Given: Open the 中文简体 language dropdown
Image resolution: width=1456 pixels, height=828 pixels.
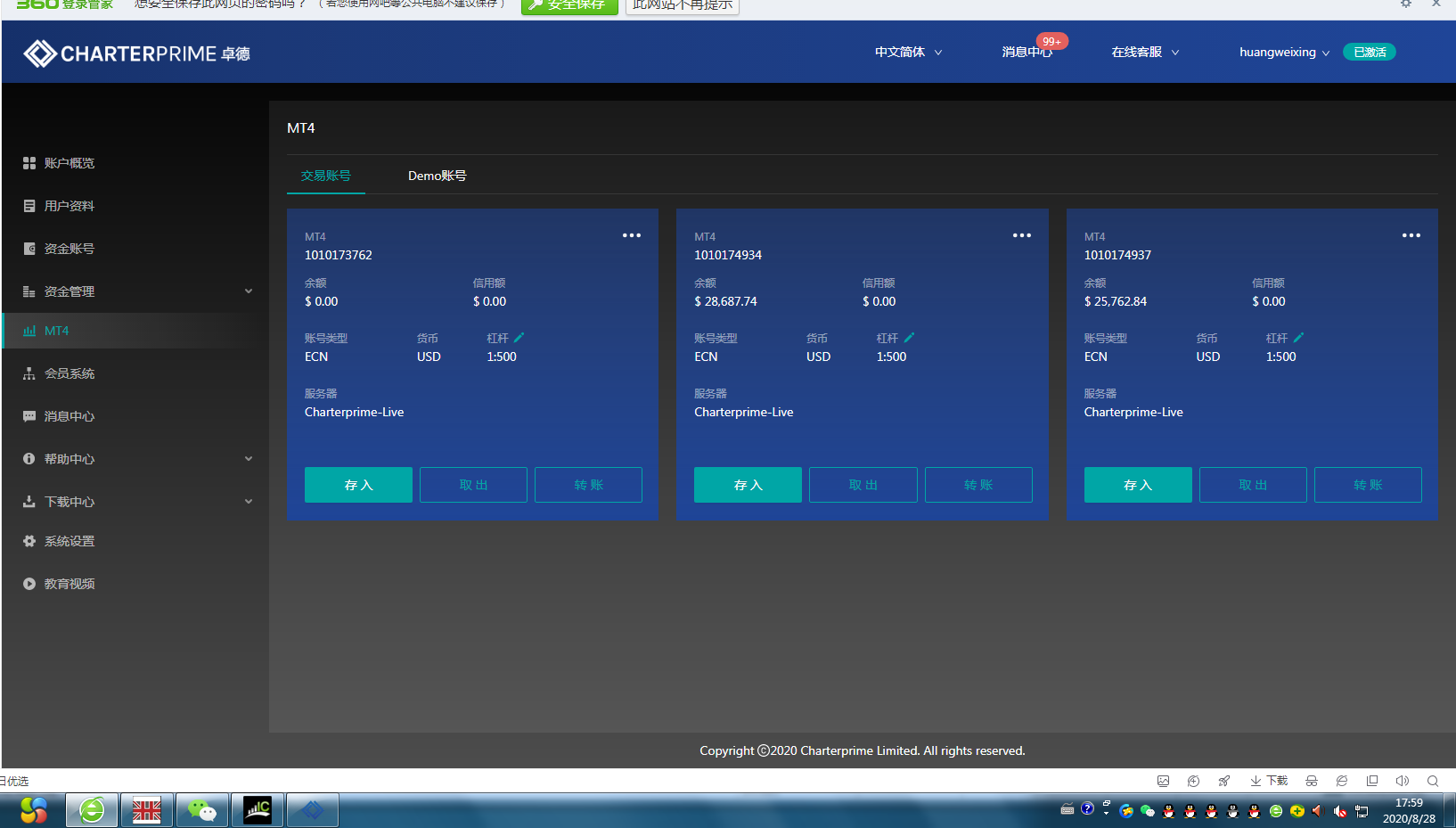Looking at the screenshot, I should (908, 52).
